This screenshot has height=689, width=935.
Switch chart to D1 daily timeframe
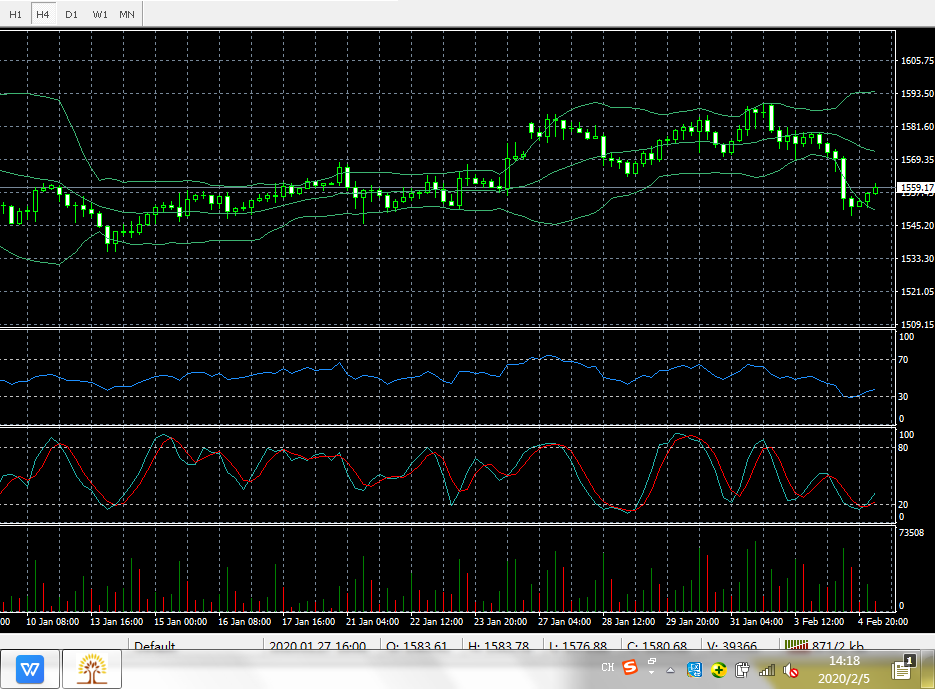(x=71, y=14)
